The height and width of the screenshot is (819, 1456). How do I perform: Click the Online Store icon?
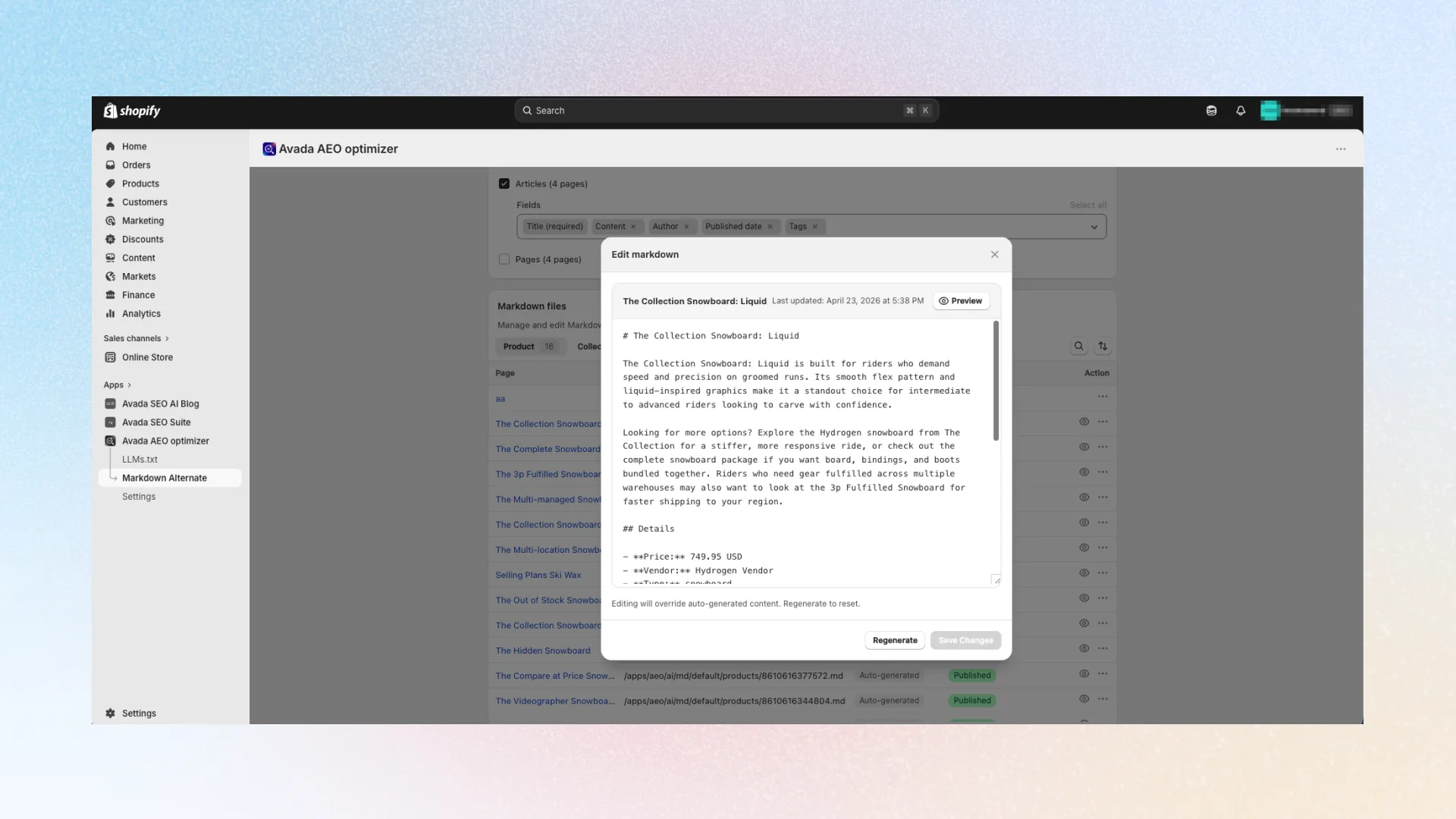[111, 357]
